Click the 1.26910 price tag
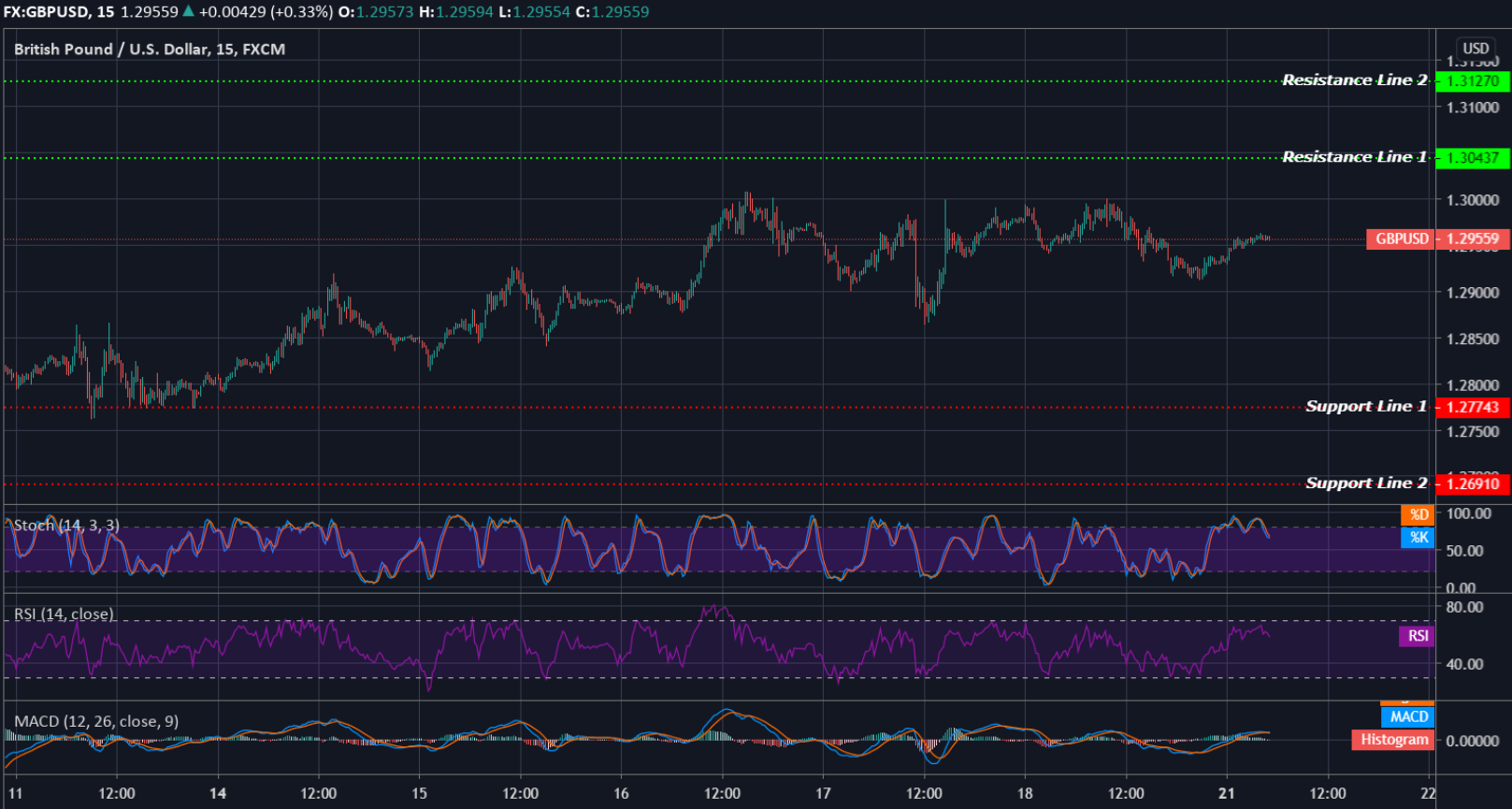1512x809 pixels. [x=1473, y=484]
